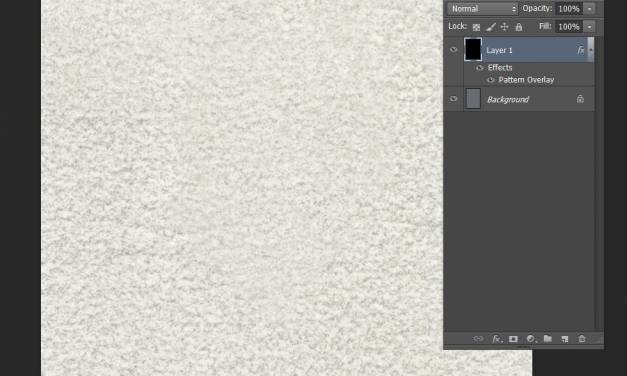This screenshot has height=376, width=627.
Task: Delete layer with trash icon
Action: click(582, 339)
